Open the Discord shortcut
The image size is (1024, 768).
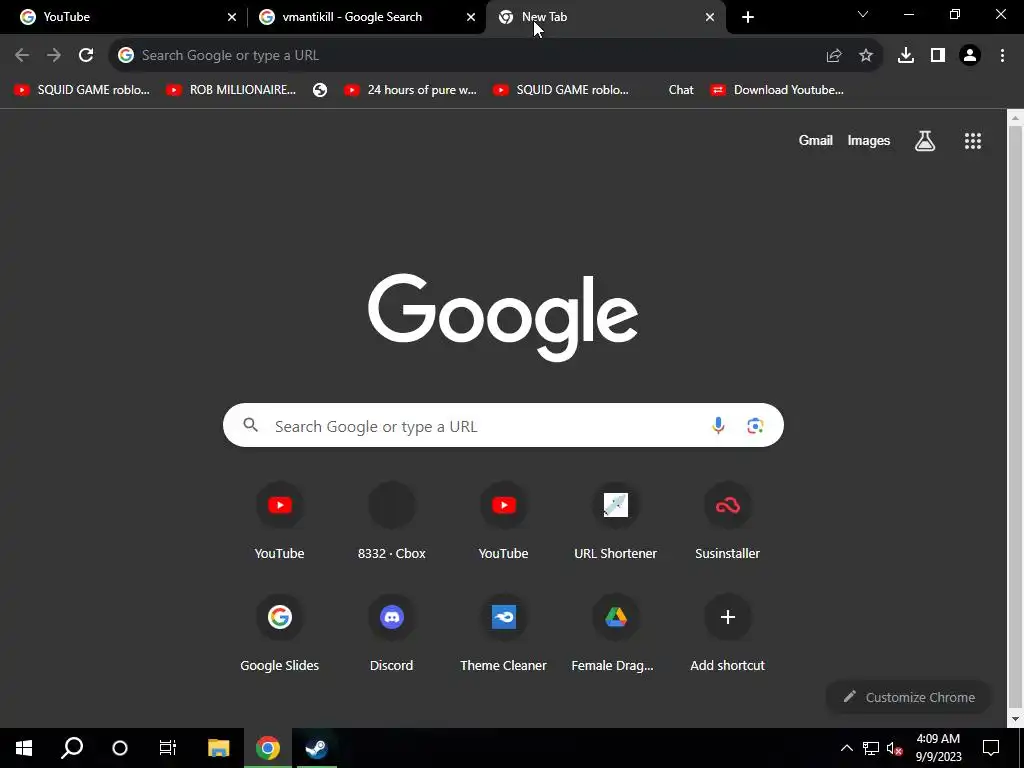pyautogui.click(x=391, y=633)
